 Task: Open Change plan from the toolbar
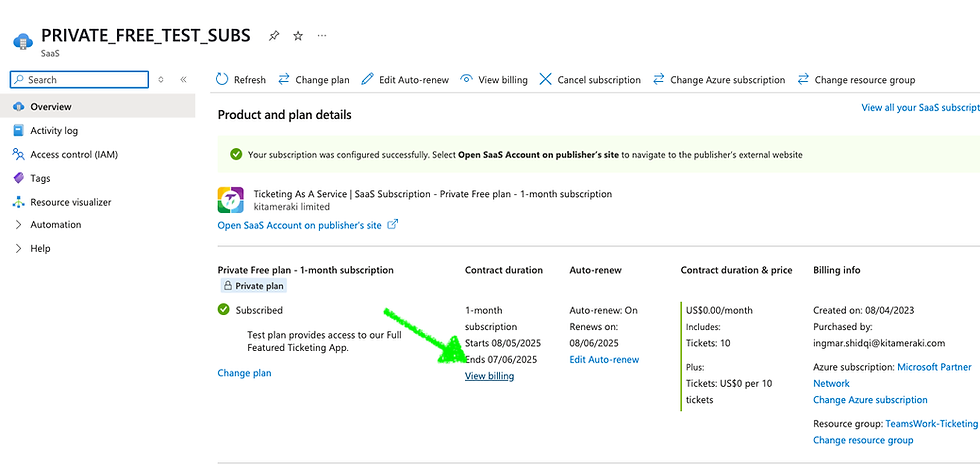point(314,80)
